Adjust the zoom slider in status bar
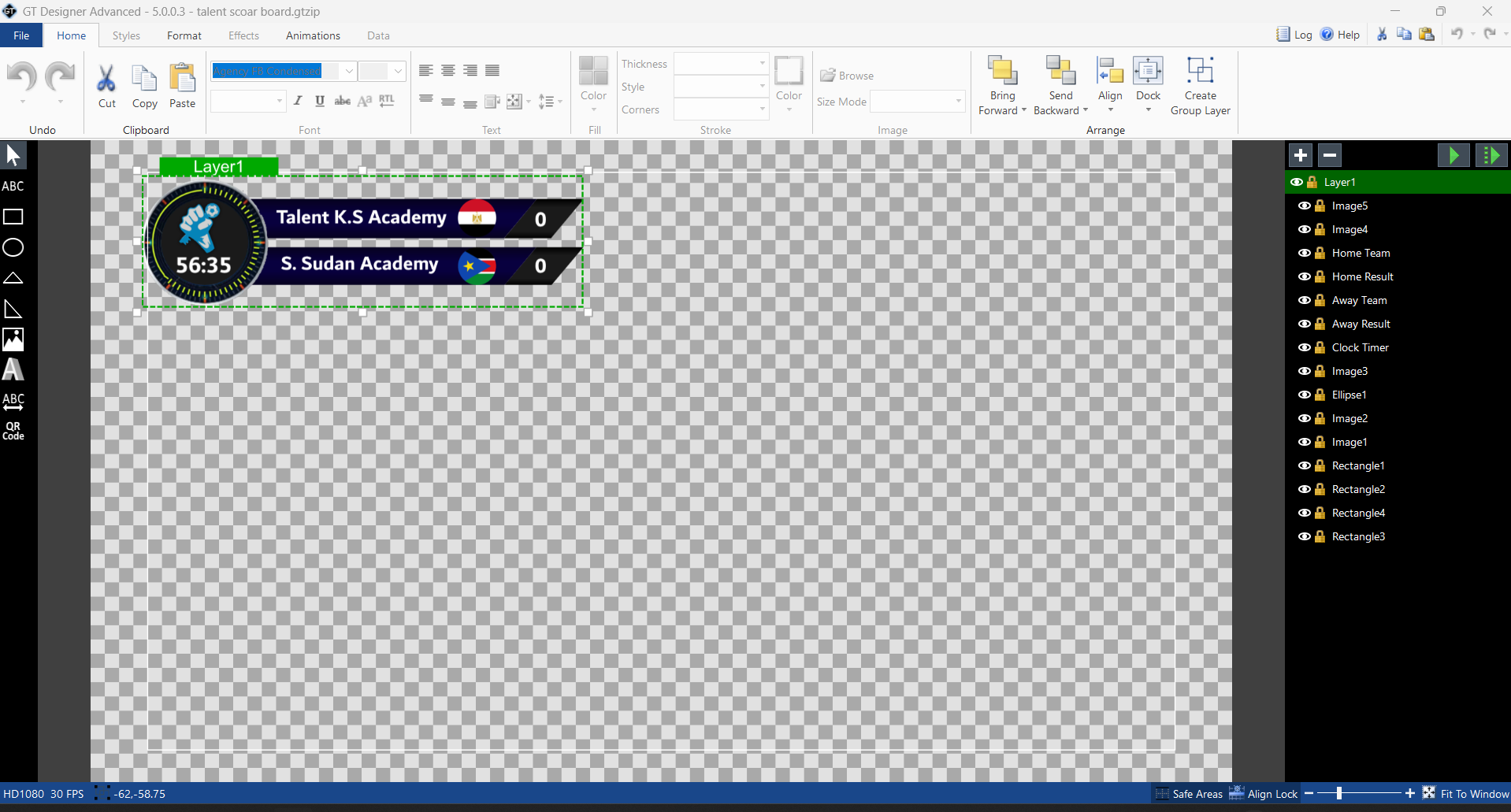 [1339, 794]
